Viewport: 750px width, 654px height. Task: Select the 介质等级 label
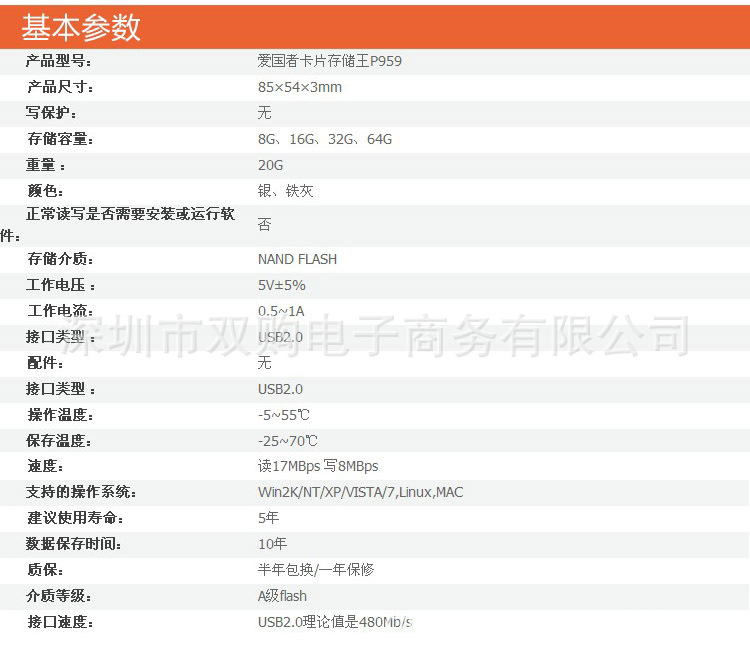[58, 596]
